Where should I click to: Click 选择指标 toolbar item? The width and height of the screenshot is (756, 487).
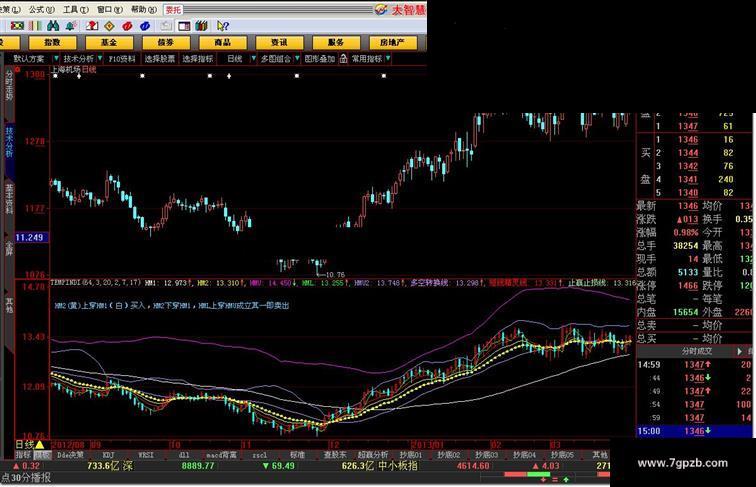tap(198, 59)
